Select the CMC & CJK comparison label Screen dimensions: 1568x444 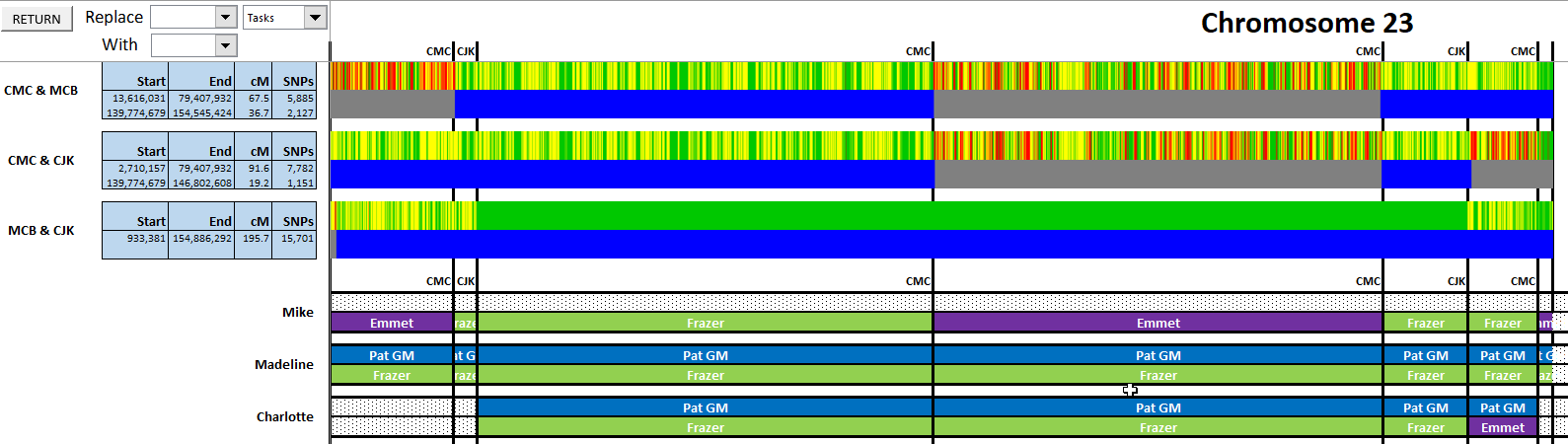coord(41,161)
